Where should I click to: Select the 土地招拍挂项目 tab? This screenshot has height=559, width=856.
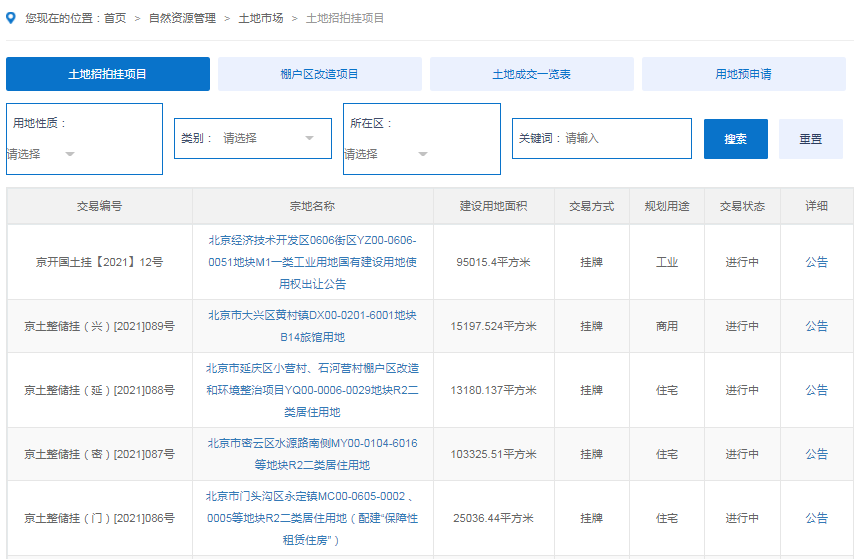[x=108, y=74]
